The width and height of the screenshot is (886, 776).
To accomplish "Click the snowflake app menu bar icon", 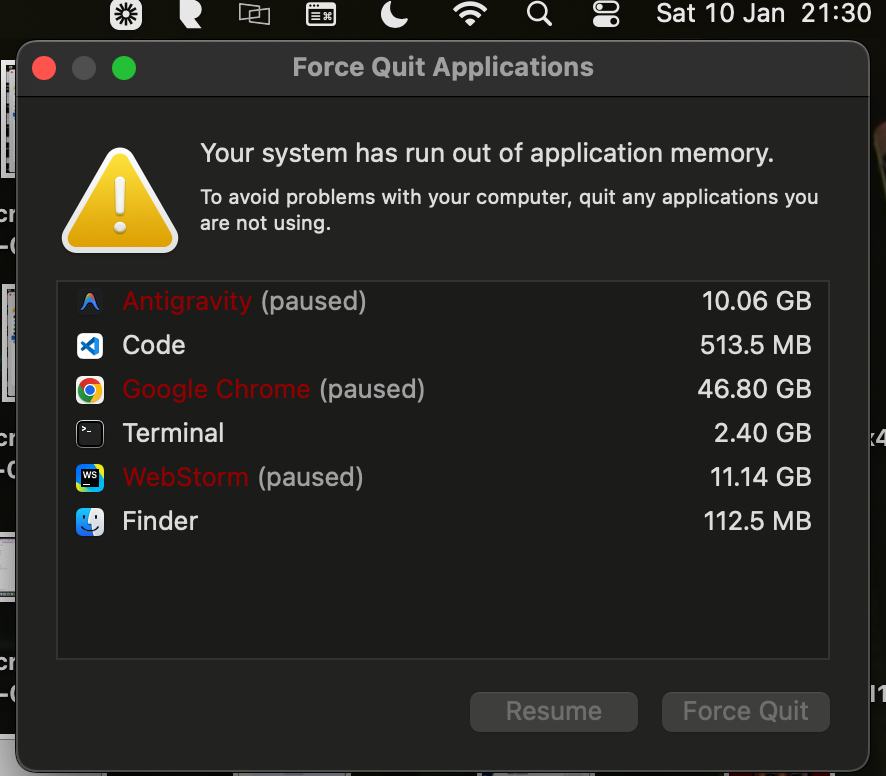I will pos(125,15).
